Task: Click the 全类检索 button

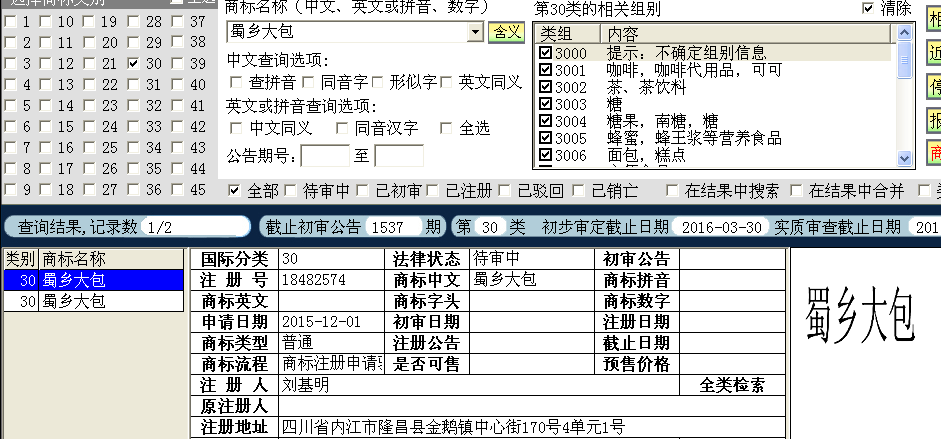Action: click(732, 385)
